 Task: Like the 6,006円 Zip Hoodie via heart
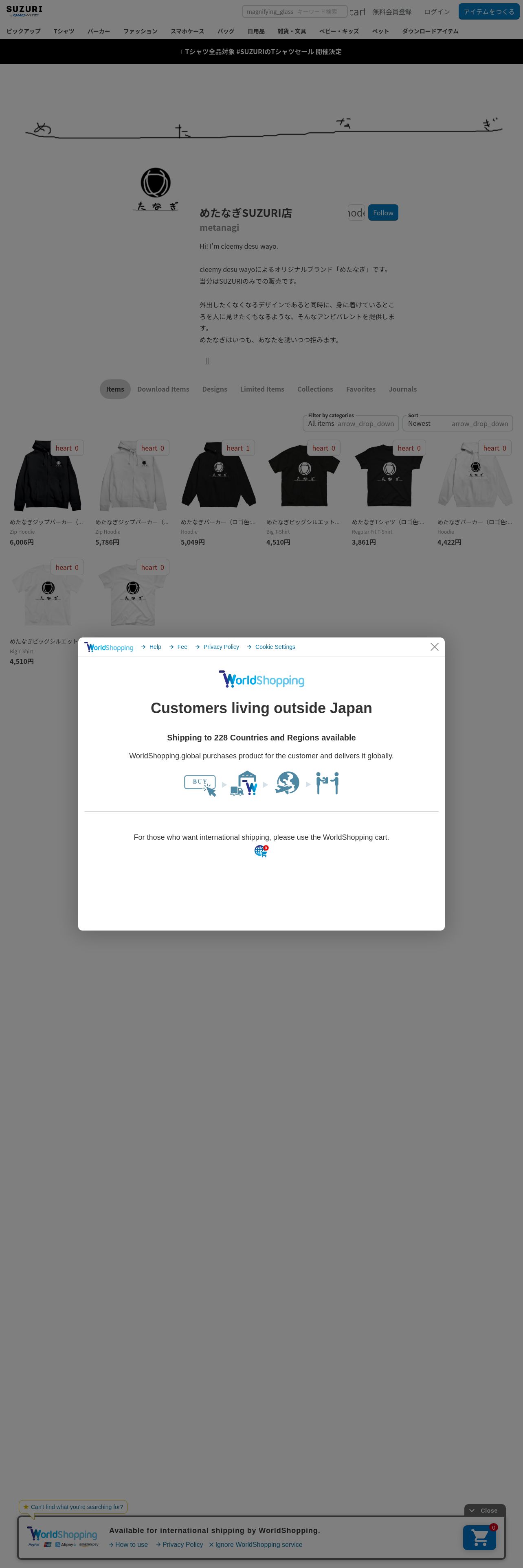point(67,448)
